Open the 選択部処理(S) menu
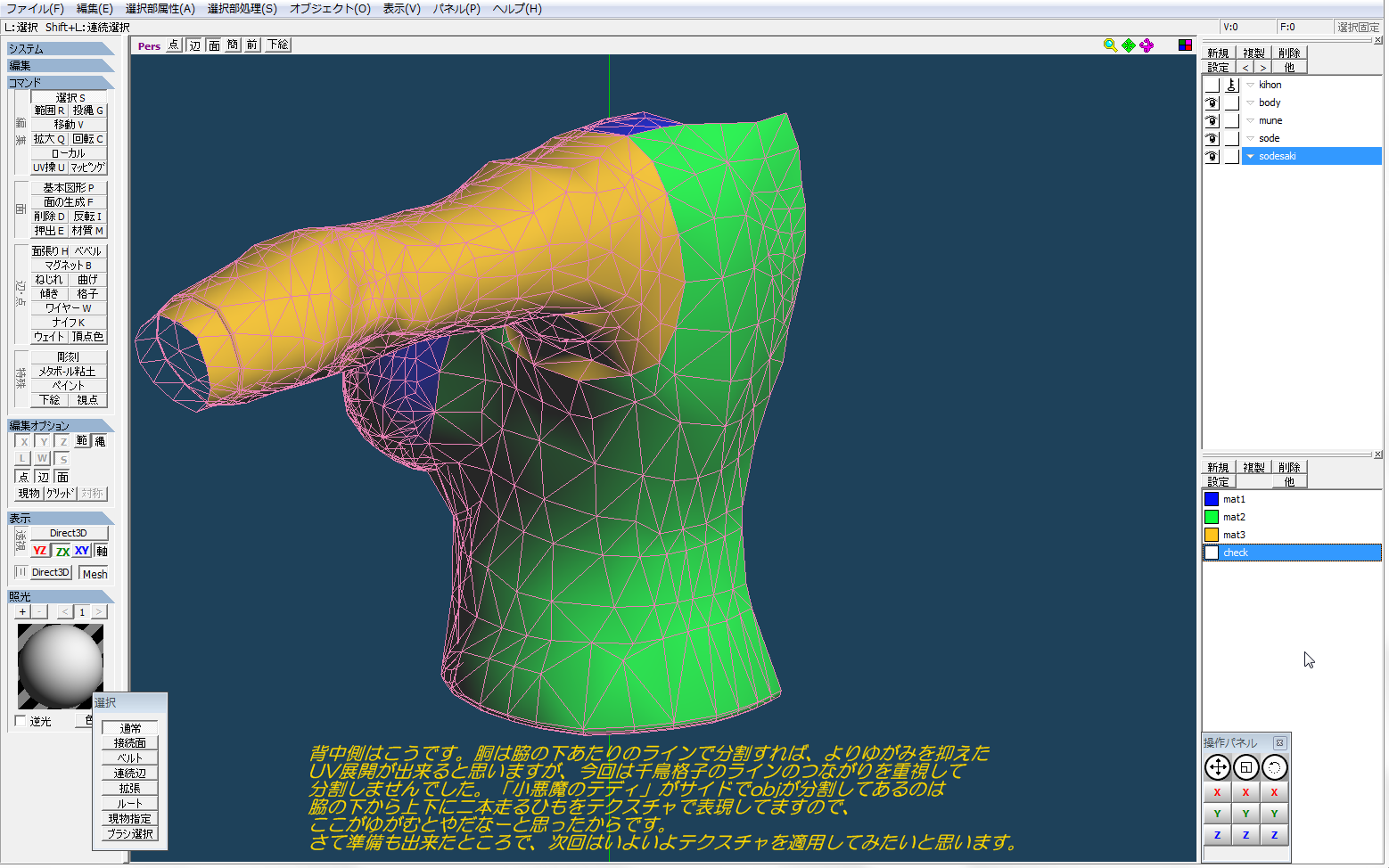Viewport: 1389px width, 868px height. tap(242, 9)
